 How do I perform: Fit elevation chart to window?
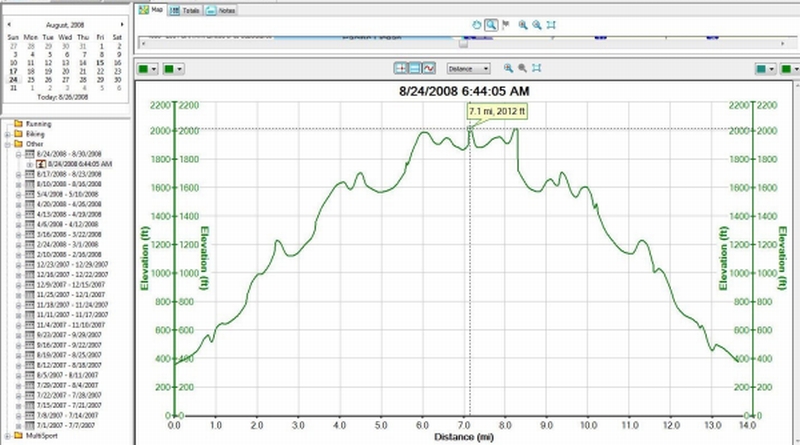coord(537,68)
